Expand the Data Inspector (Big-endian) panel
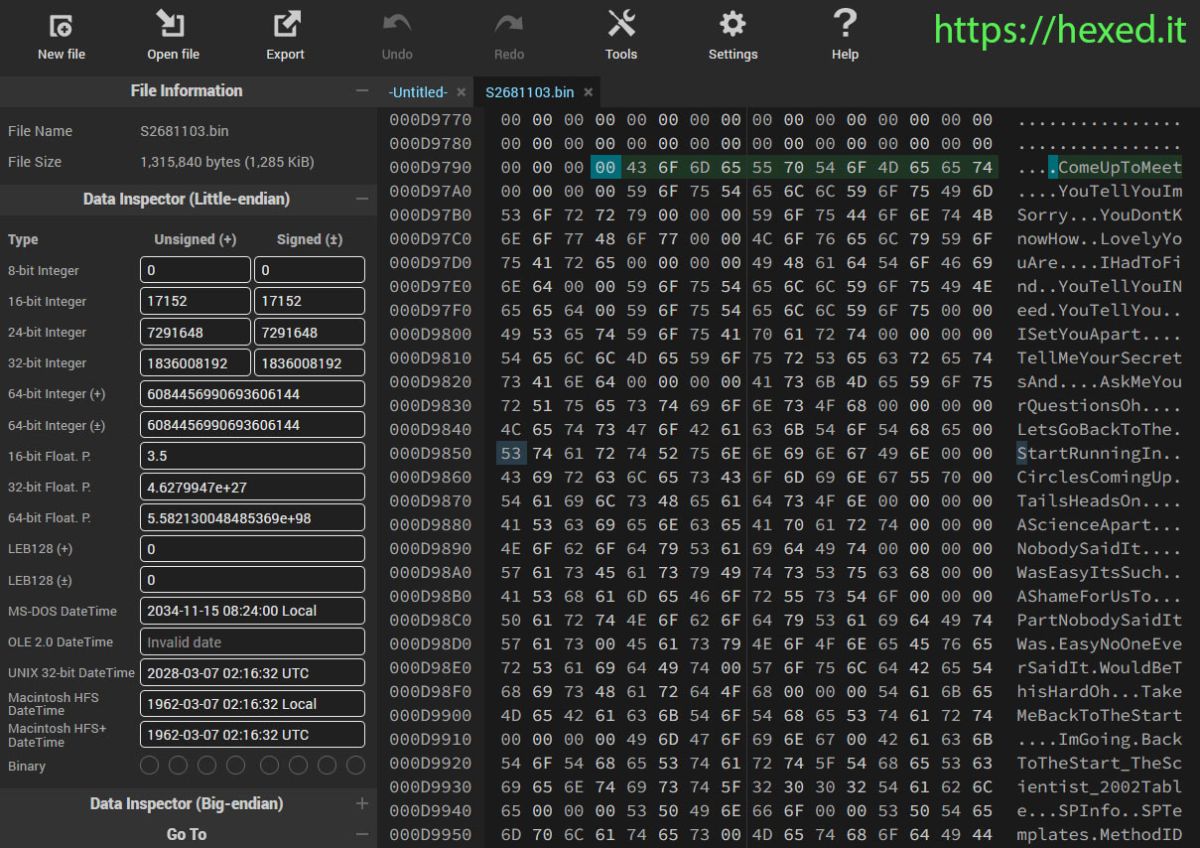This screenshot has width=1200, height=848. click(362, 804)
